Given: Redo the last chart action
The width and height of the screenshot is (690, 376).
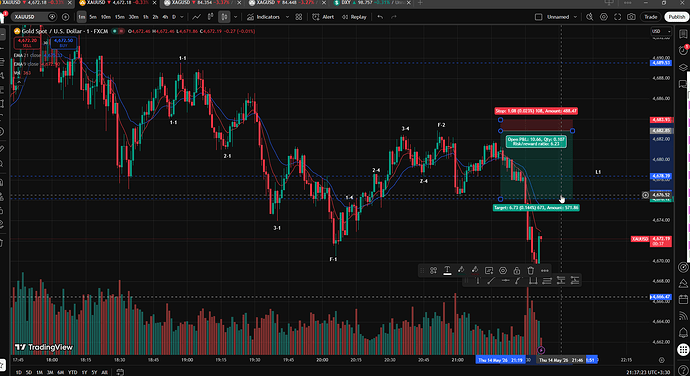Looking at the screenshot, I should [394, 17].
